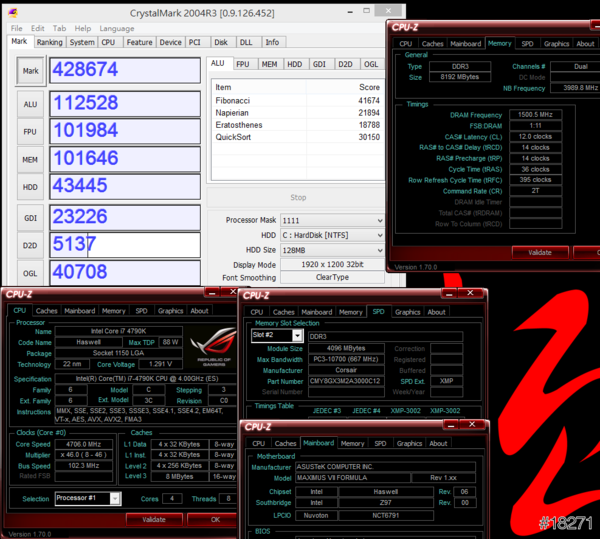Screen dimensions: 600x539
Task: Click the total Mark score 428674 field
Action: [125, 70]
